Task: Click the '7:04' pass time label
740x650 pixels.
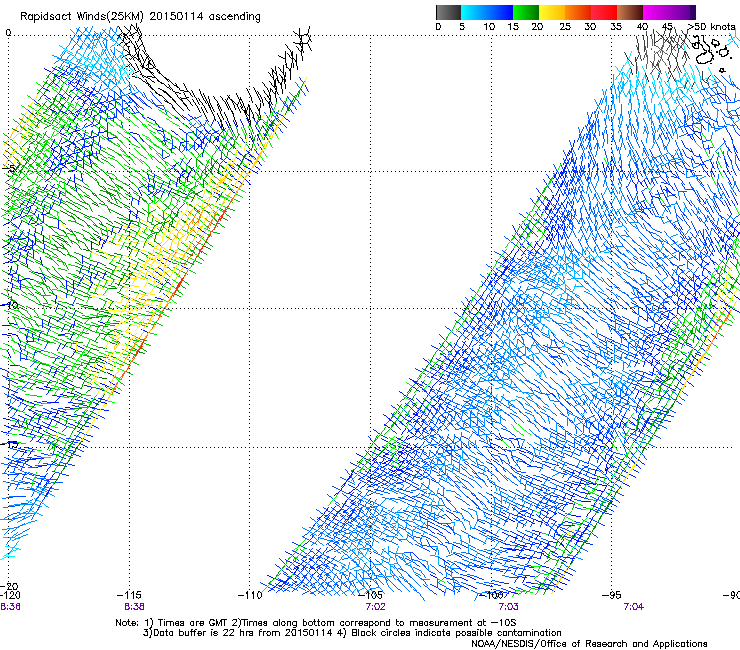Action: [633, 607]
